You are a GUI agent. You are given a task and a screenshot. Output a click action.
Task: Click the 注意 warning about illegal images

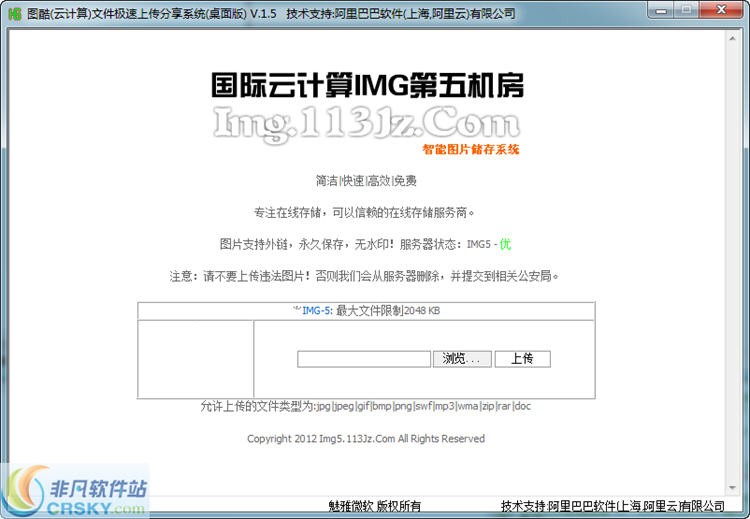coord(364,276)
